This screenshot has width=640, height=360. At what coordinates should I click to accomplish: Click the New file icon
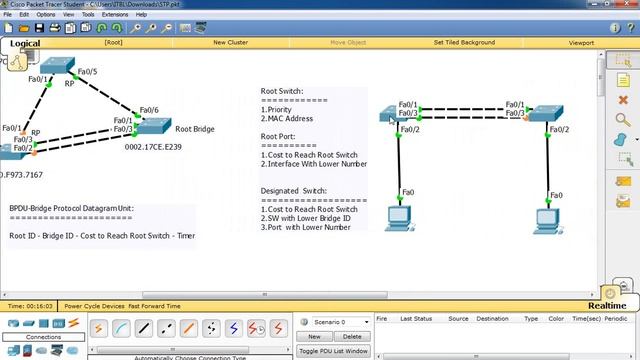tap(8, 28)
